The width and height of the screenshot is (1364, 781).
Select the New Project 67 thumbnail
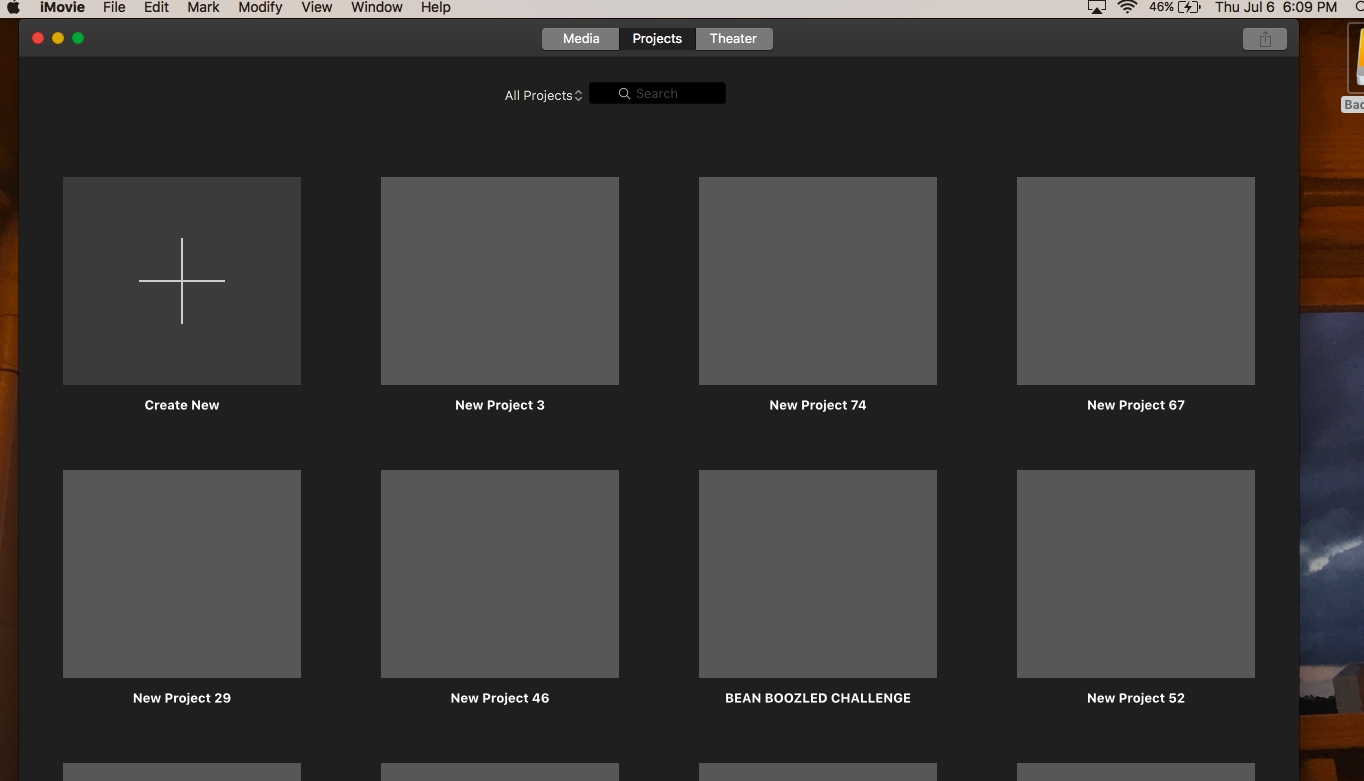pyautogui.click(x=1136, y=281)
